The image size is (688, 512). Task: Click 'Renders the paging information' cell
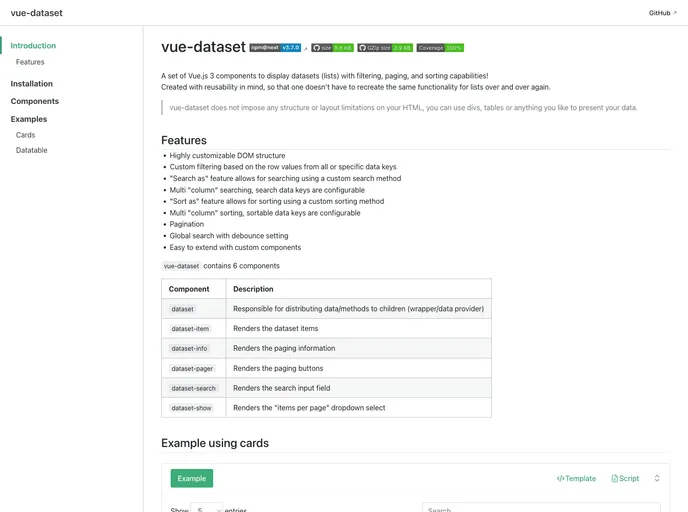358,348
